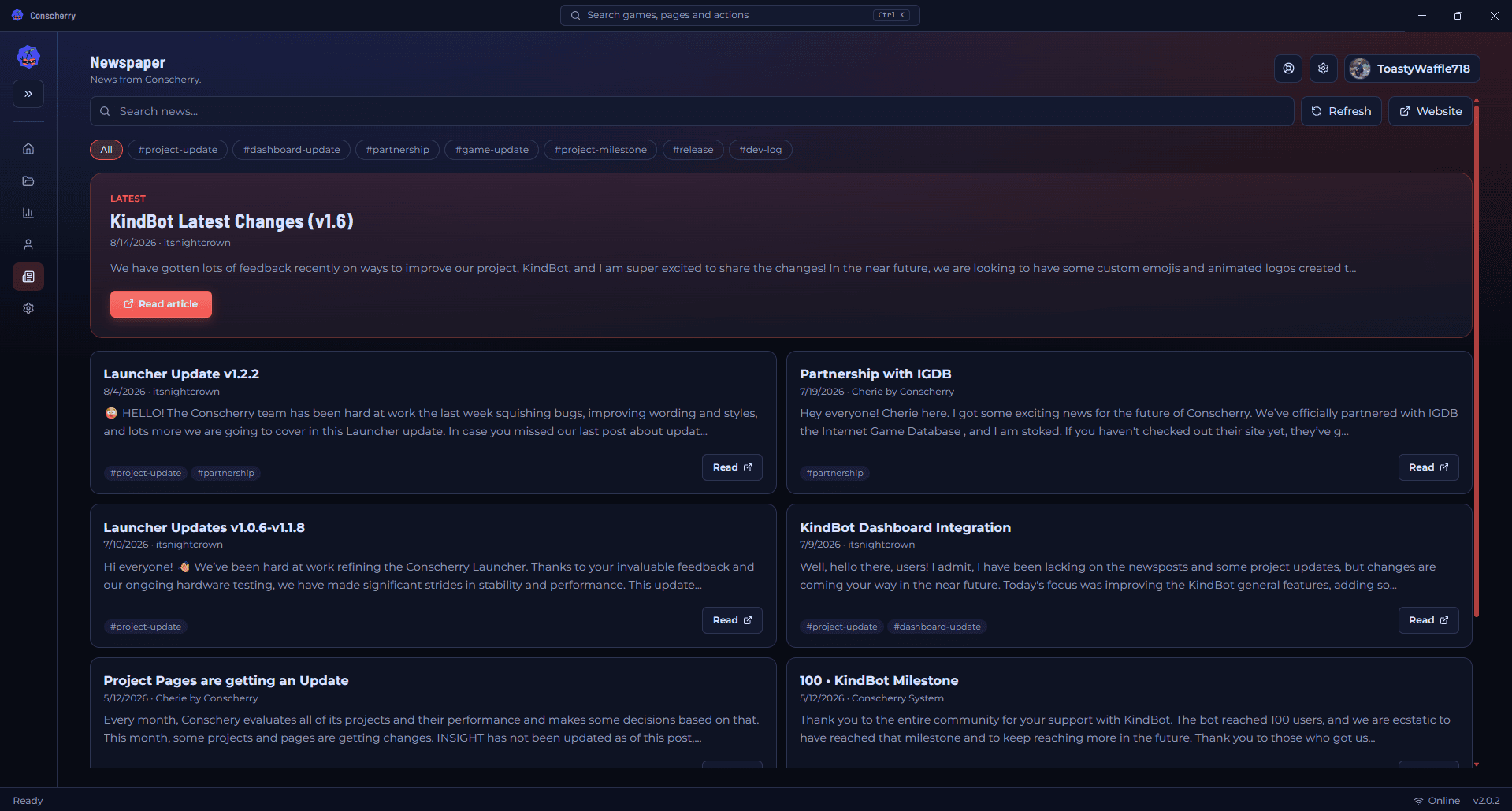1512x811 pixels.
Task: Click Read article for KindBot Latest Changes
Action: [x=161, y=304]
